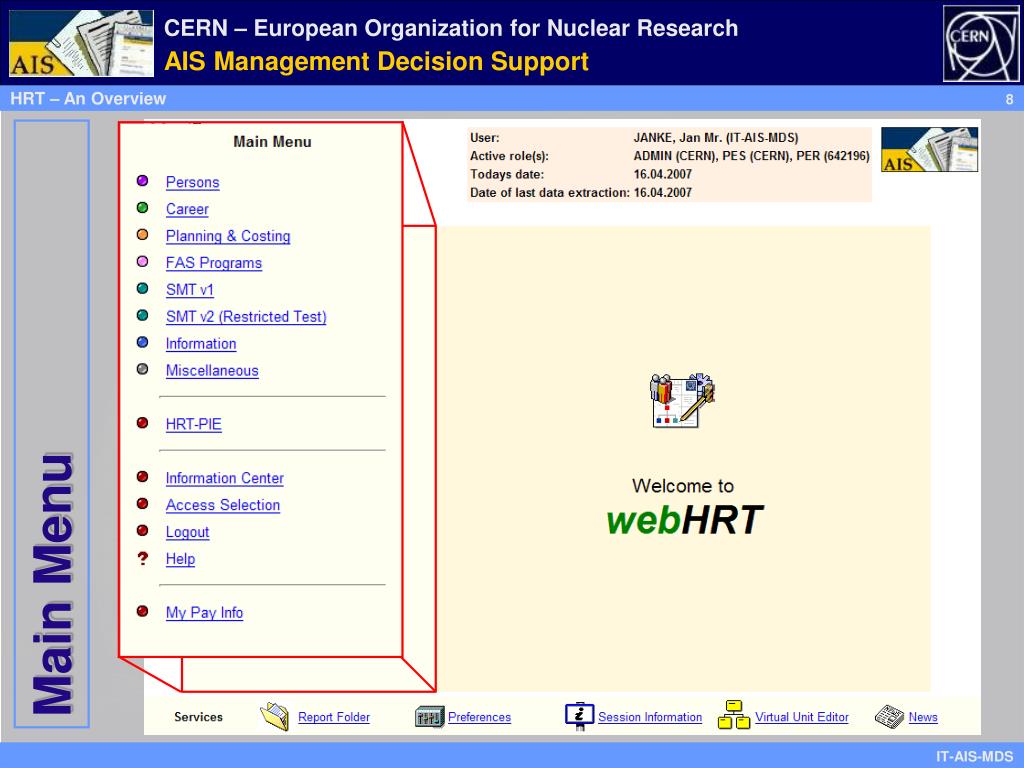Click the Session Information sign icon
Image resolution: width=1024 pixels, height=768 pixels.
click(579, 716)
